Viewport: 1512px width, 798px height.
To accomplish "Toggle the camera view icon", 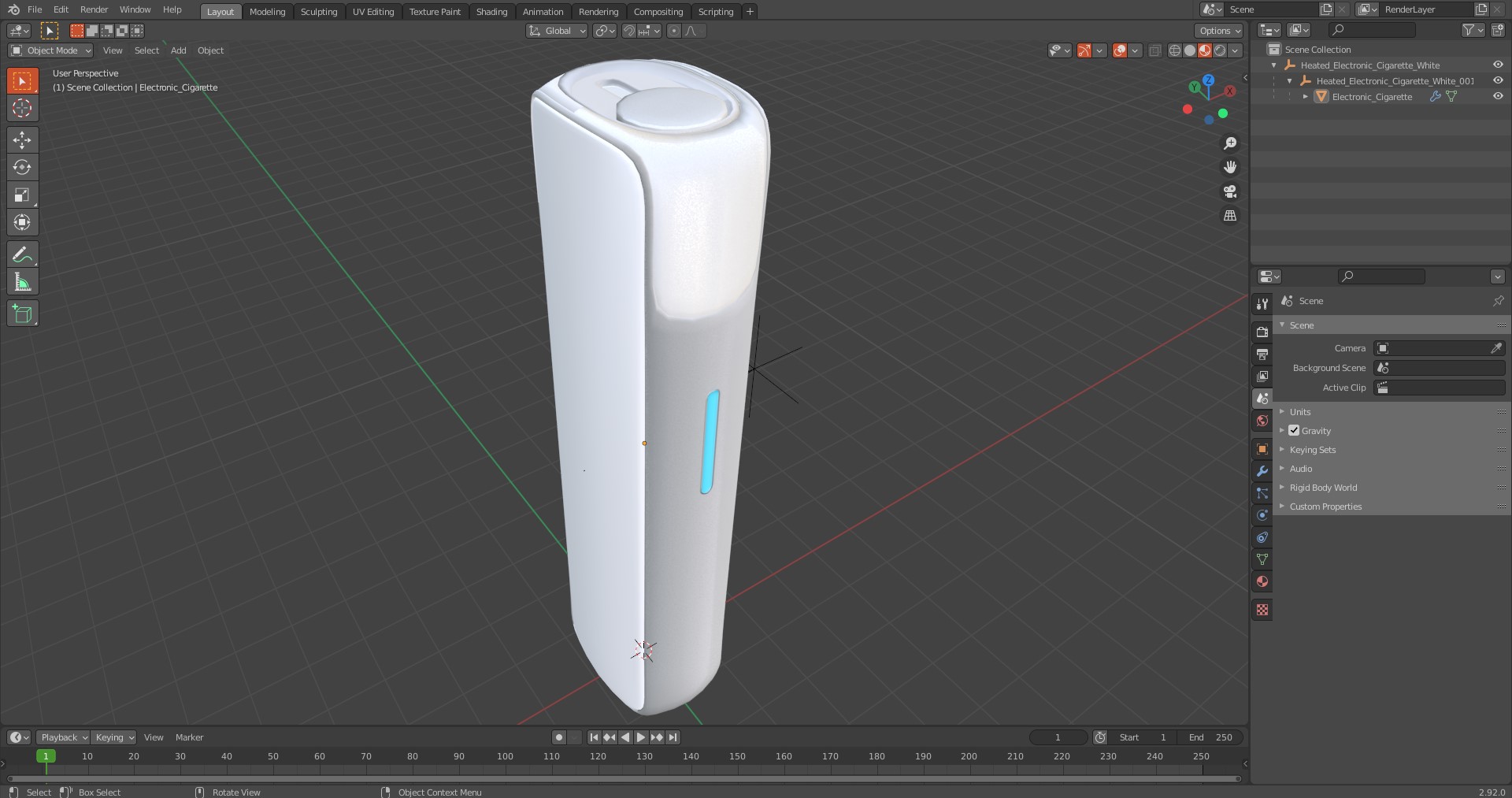I will [x=1229, y=191].
